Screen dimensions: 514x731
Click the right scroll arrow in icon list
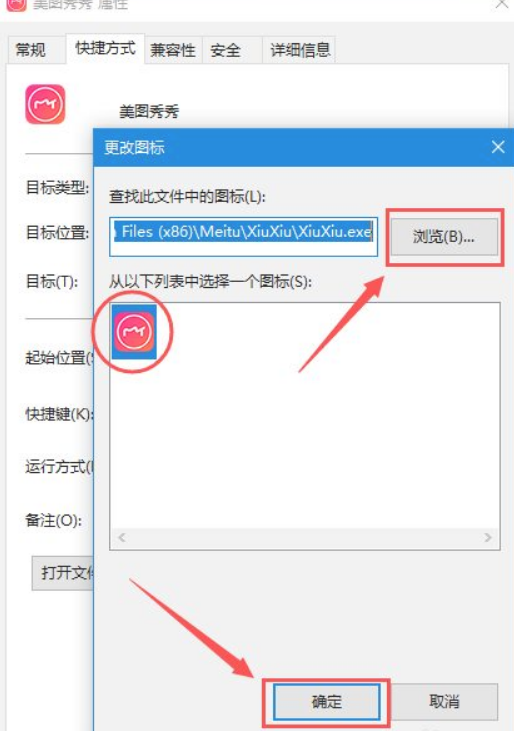pos(488,538)
